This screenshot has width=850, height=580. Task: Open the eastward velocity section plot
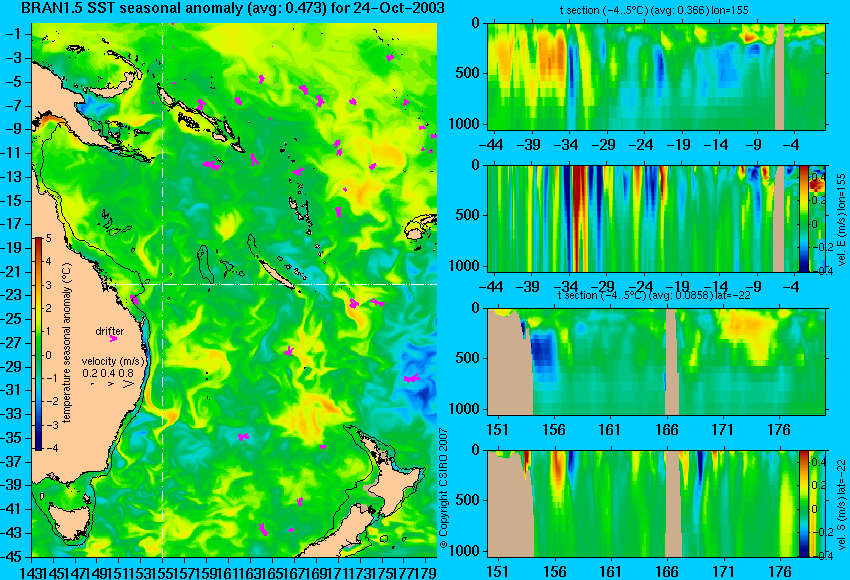click(x=656, y=218)
